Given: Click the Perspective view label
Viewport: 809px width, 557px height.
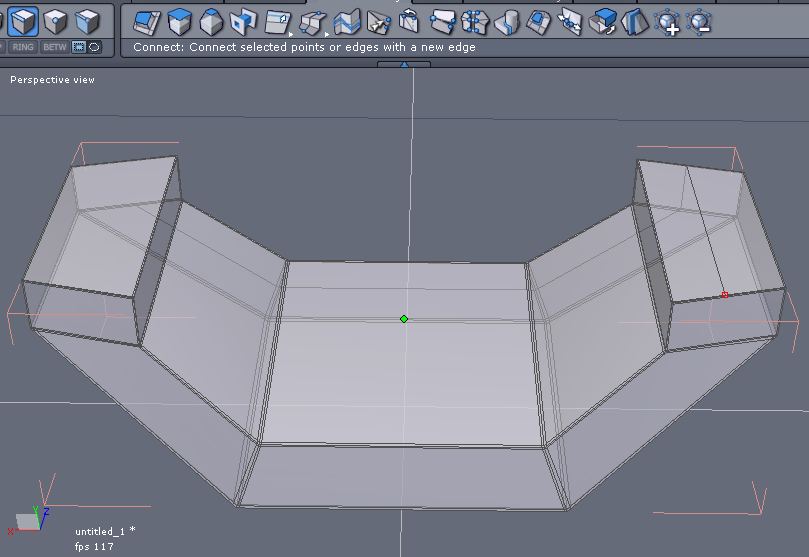Looking at the screenshot, I should coord(53,80).
